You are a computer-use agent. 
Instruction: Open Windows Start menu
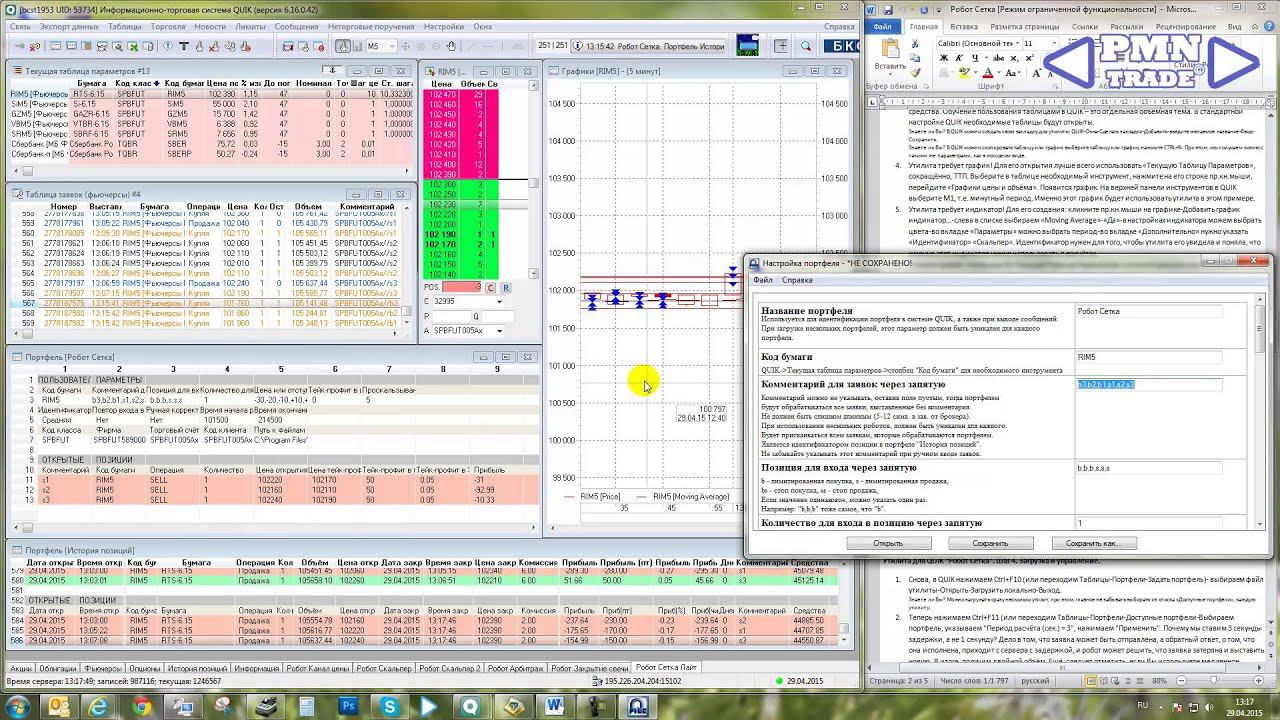point(18,706)
